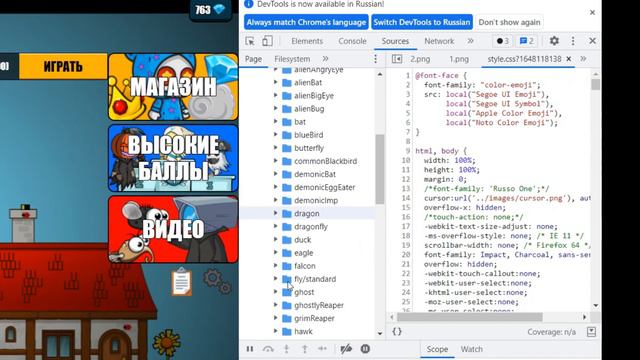Image resolution: width=640 pixels, height=360 pixels.
Task: Select the demonicEggEater folder
Action: tap(324, 187)
